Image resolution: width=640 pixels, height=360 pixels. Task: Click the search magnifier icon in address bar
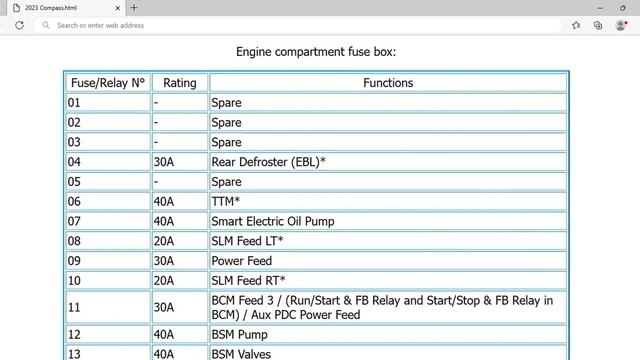click(46, 25)
